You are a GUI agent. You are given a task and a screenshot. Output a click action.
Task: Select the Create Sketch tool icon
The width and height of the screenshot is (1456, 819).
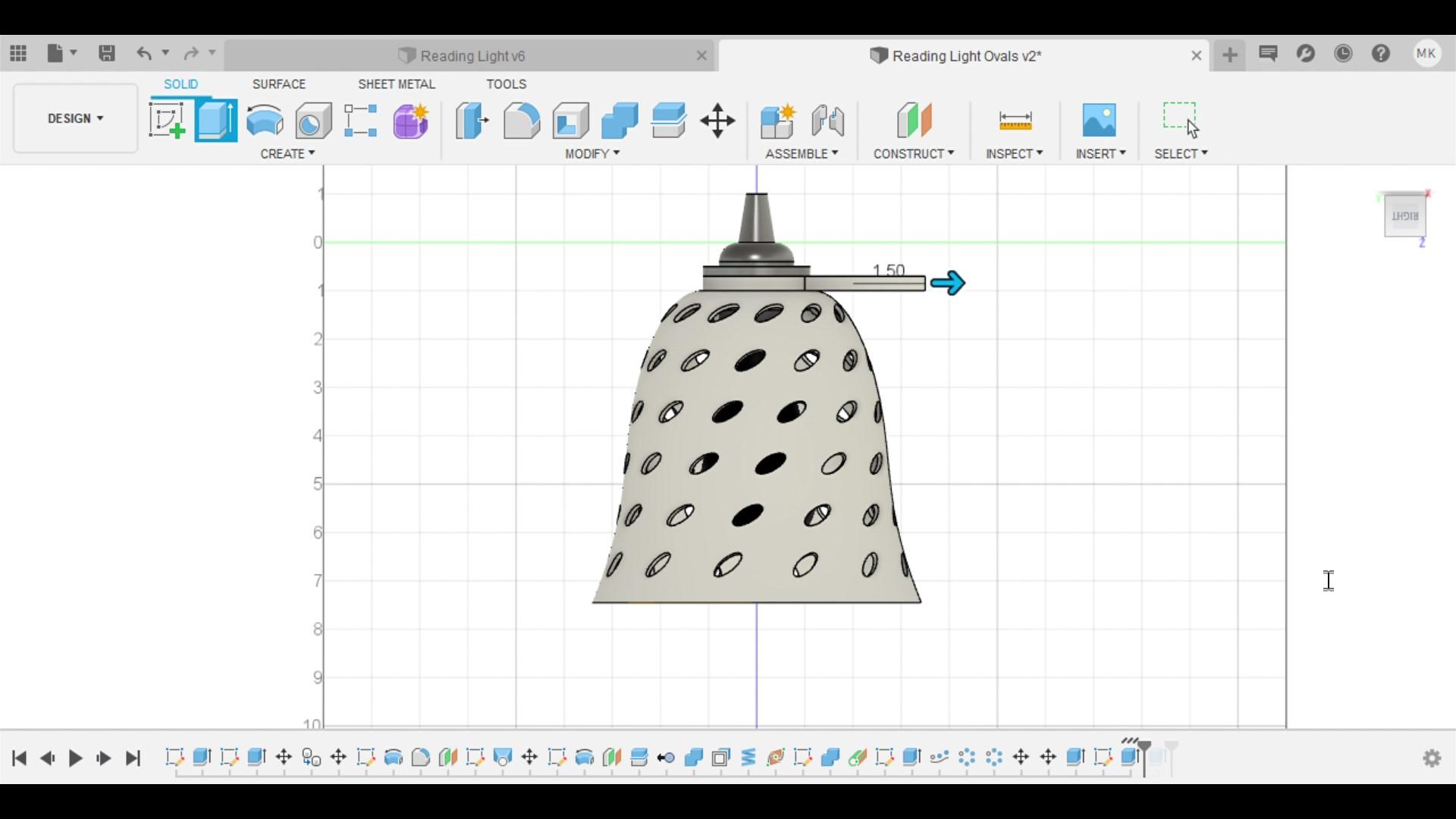point(167,121)
